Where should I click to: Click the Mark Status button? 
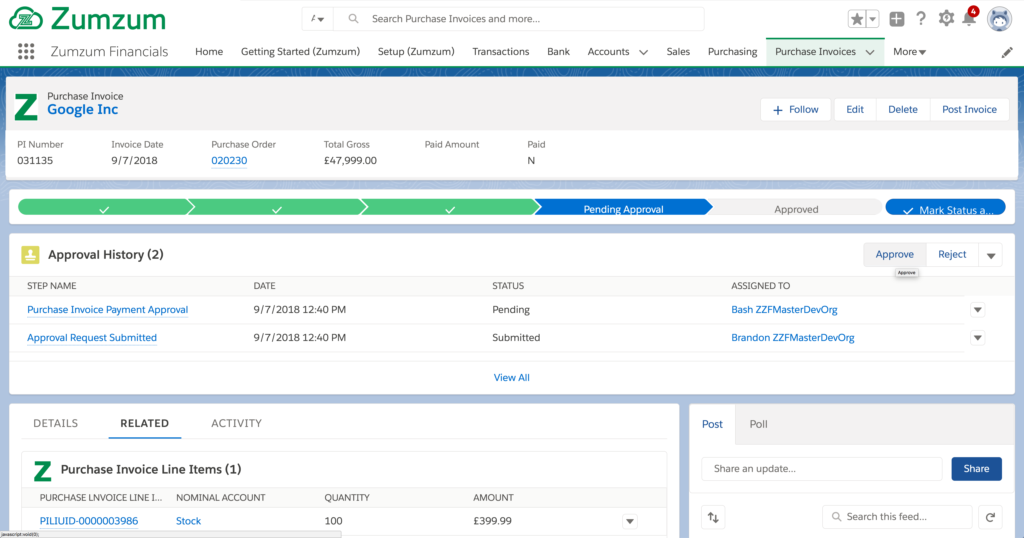945,208
